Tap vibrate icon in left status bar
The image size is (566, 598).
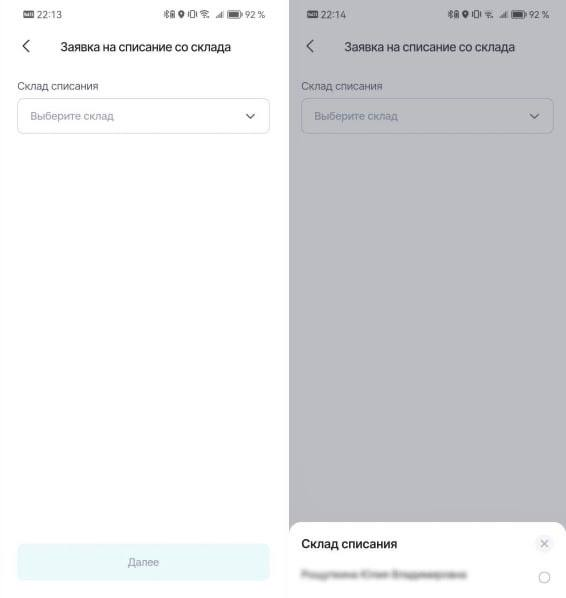(192, 14)
